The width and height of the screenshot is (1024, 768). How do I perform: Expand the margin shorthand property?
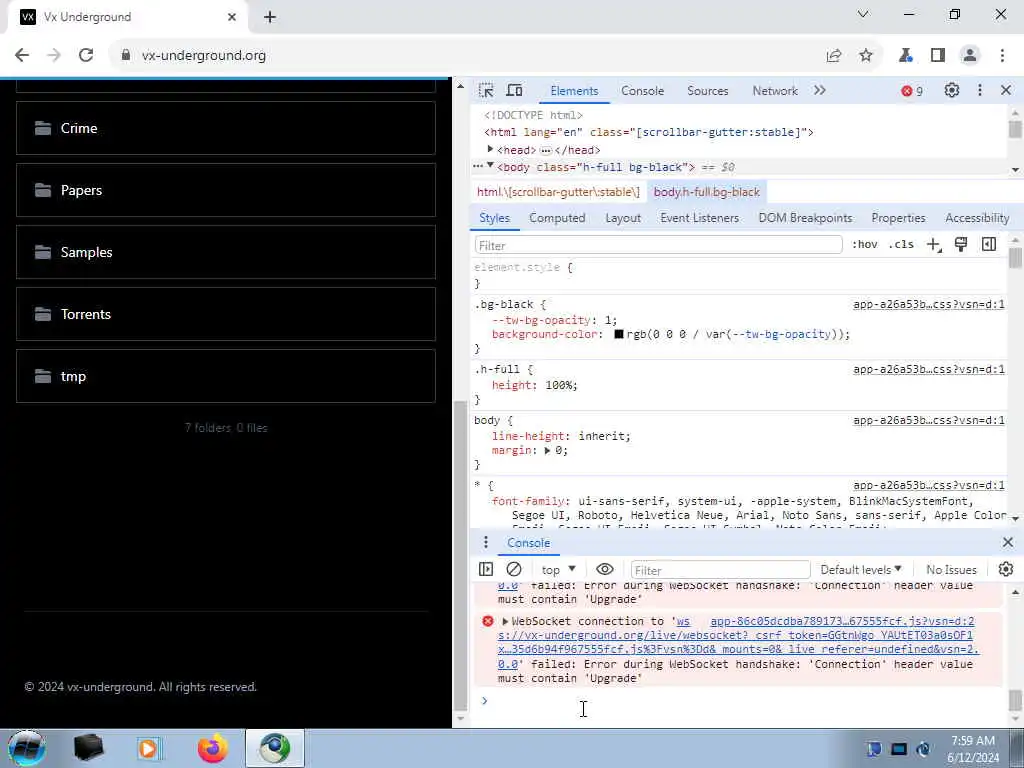tap(547, 451)
